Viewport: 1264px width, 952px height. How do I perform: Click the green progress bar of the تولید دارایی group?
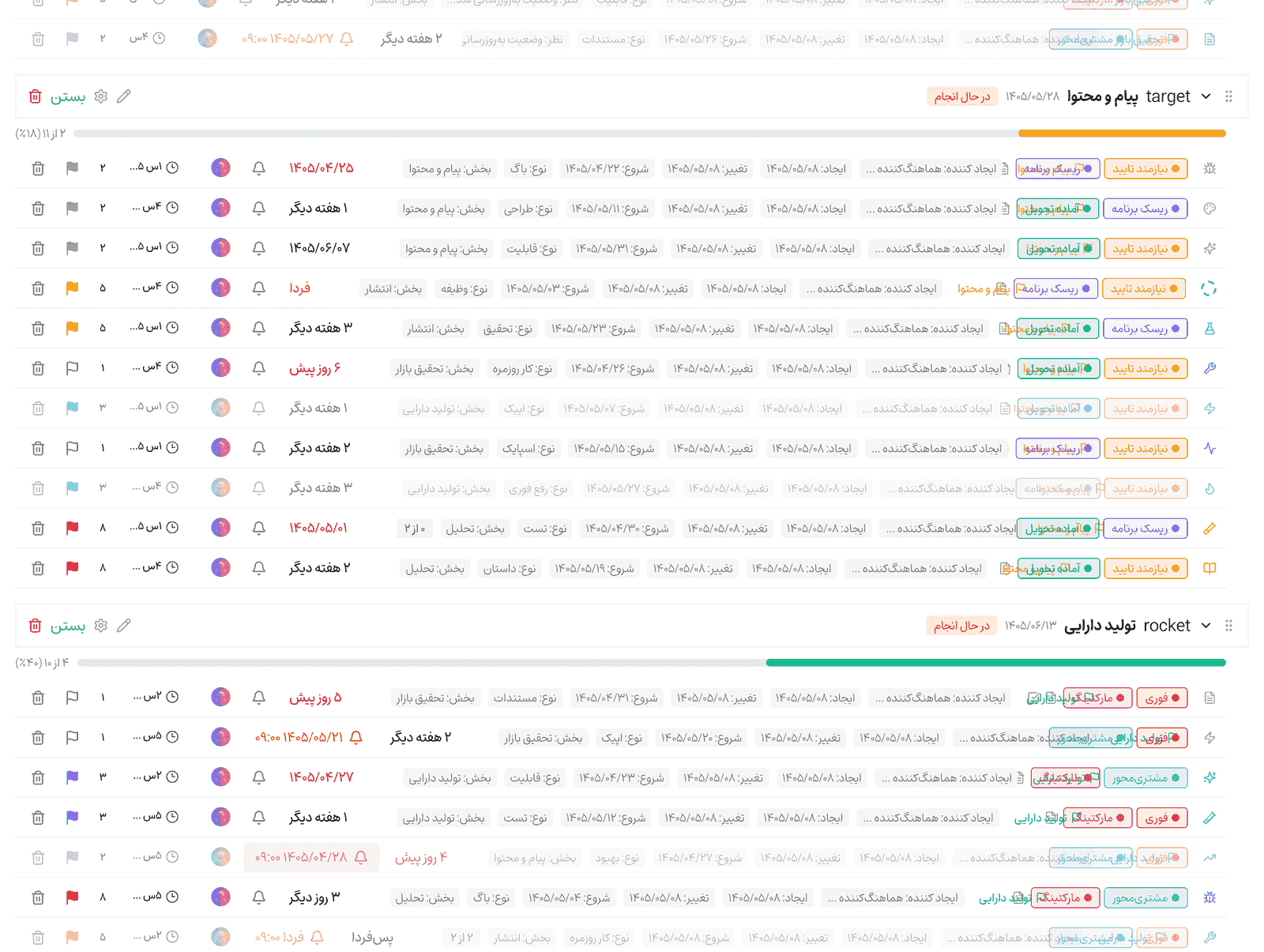tap(995, 663)
